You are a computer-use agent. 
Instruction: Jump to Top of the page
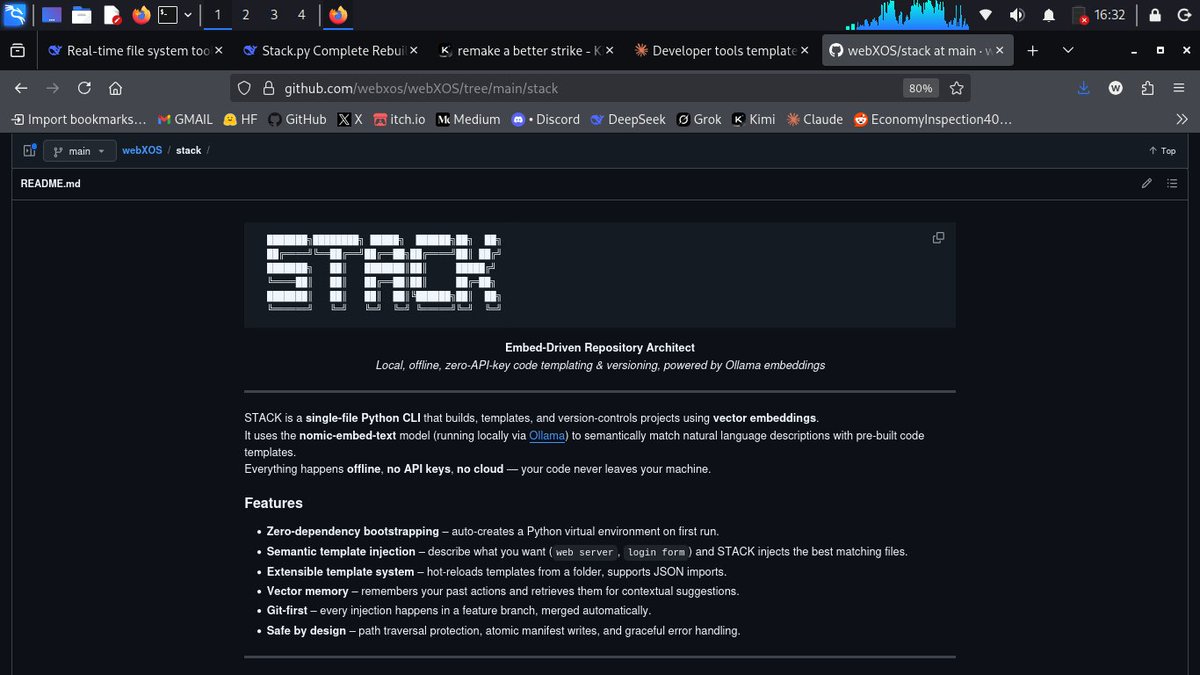[1162, 151]
